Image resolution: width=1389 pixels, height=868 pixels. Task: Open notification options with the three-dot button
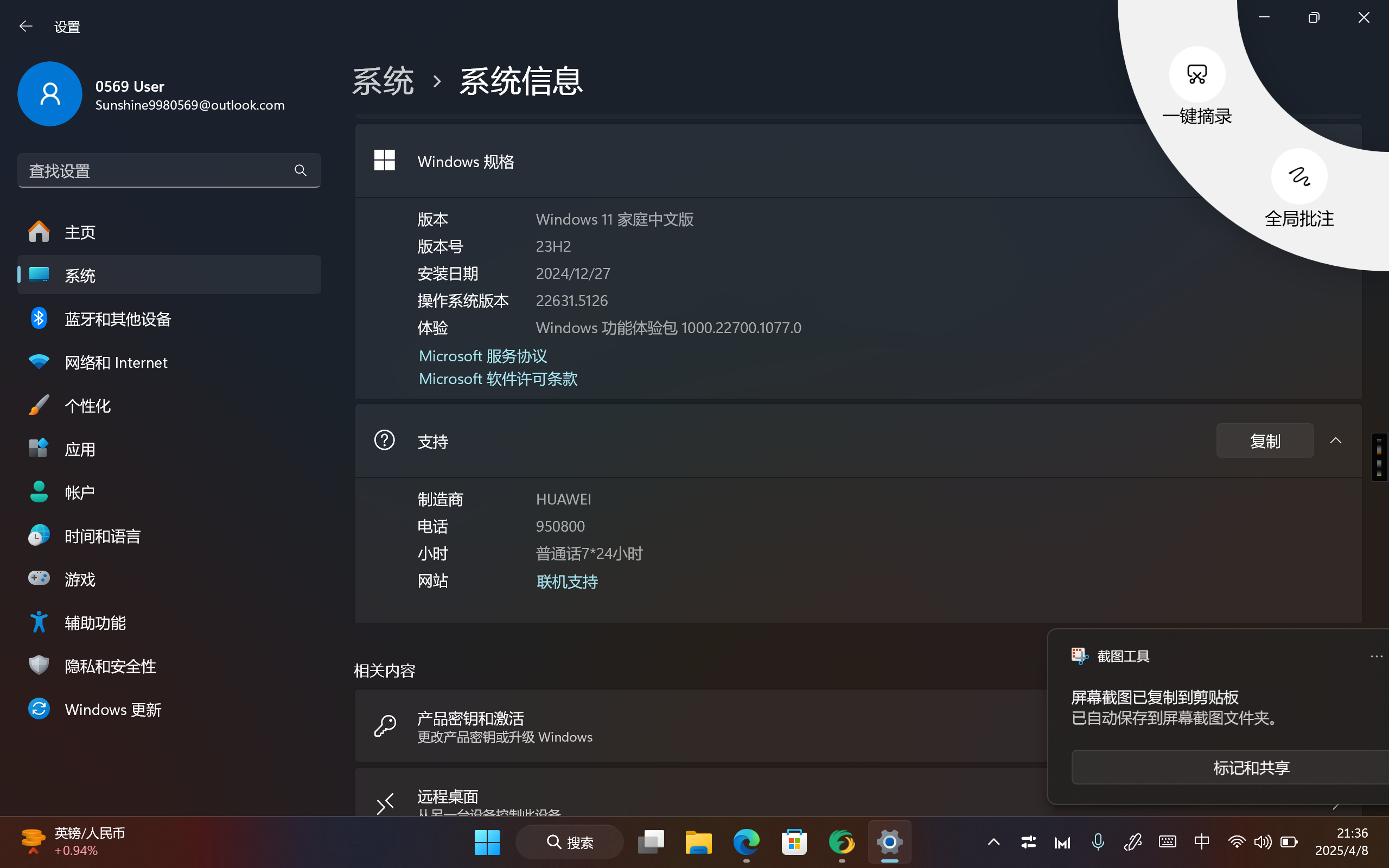[1376, 656]
